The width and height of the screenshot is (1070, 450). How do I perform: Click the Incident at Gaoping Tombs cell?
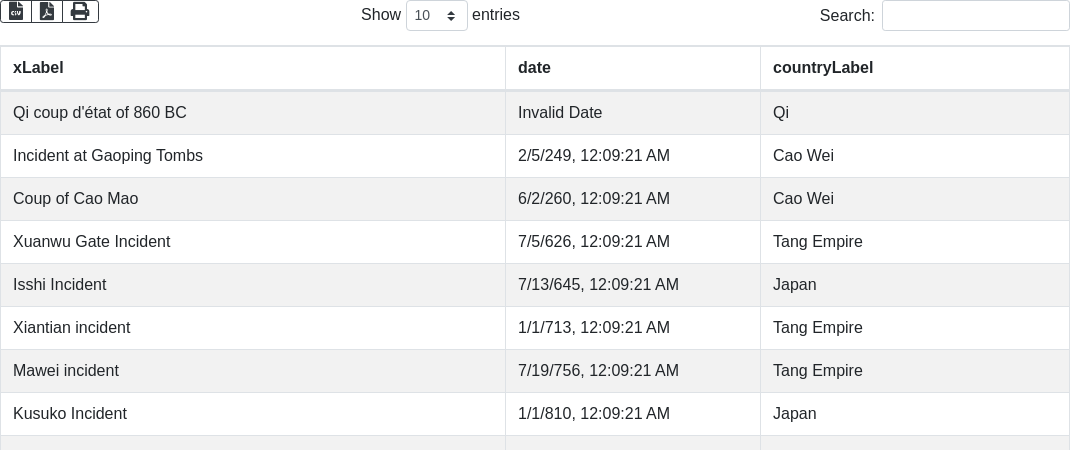[108, 156]
